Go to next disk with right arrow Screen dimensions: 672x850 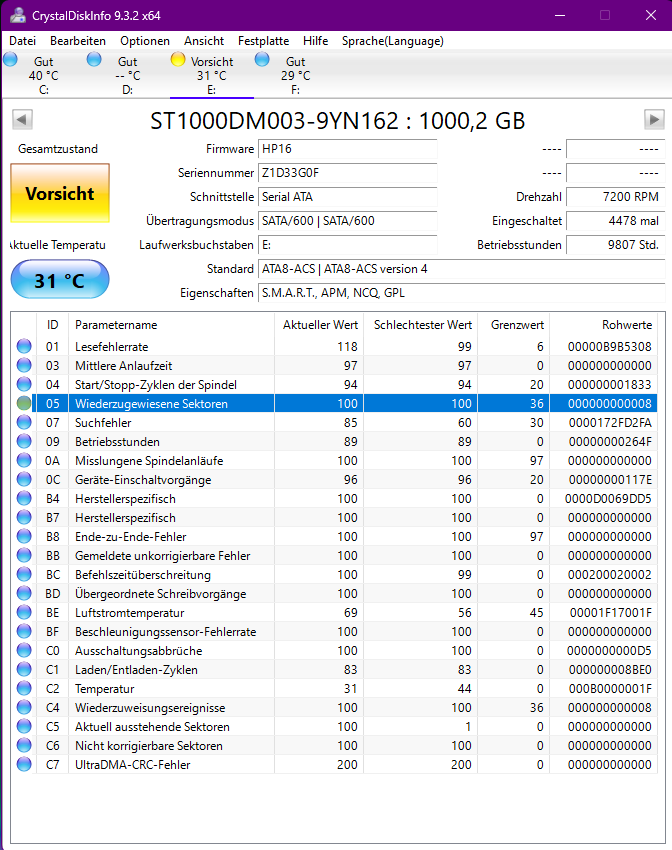(x=654, y=119)
